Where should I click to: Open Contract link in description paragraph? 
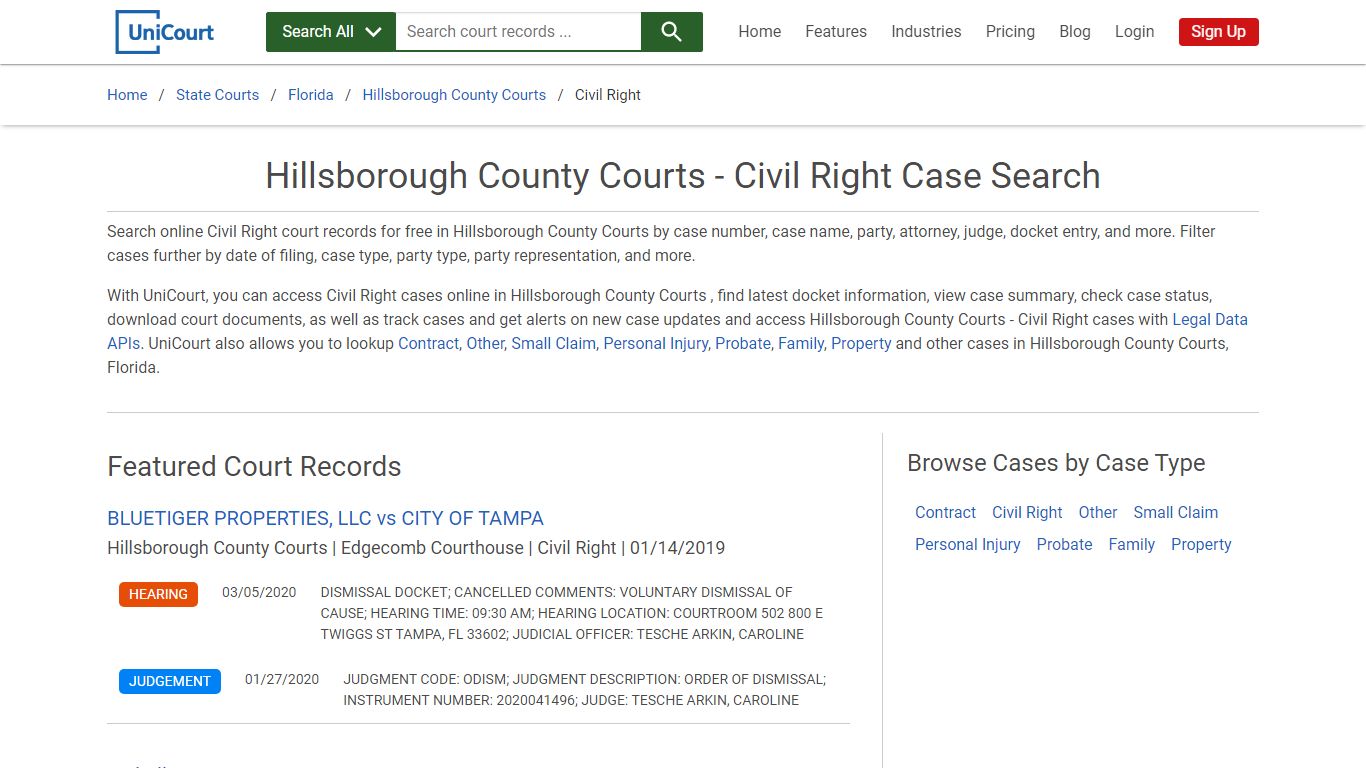click(430, 343)
